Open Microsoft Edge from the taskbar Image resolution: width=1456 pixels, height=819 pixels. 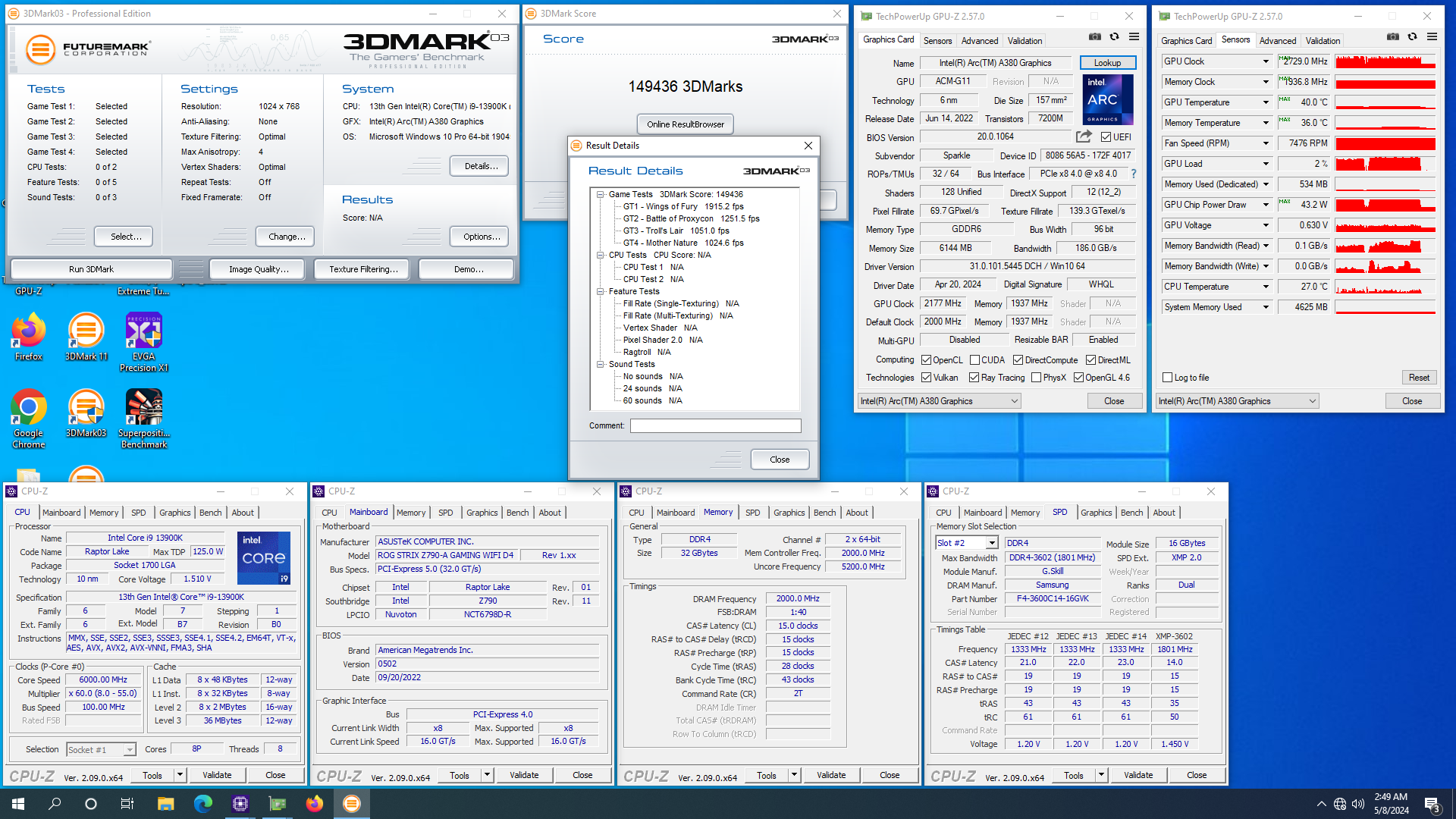coord(202,804)
